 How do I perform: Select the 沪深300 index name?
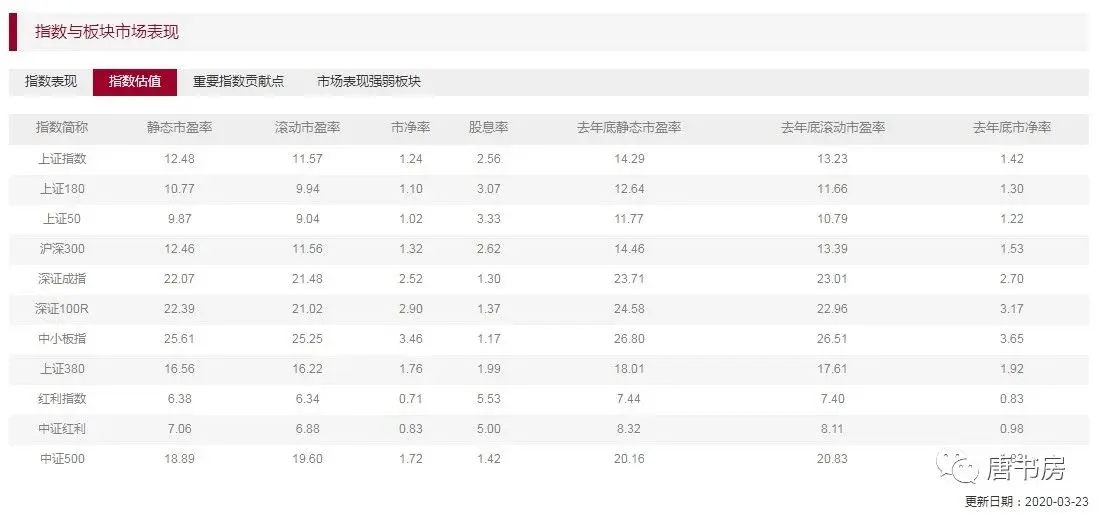62,249
